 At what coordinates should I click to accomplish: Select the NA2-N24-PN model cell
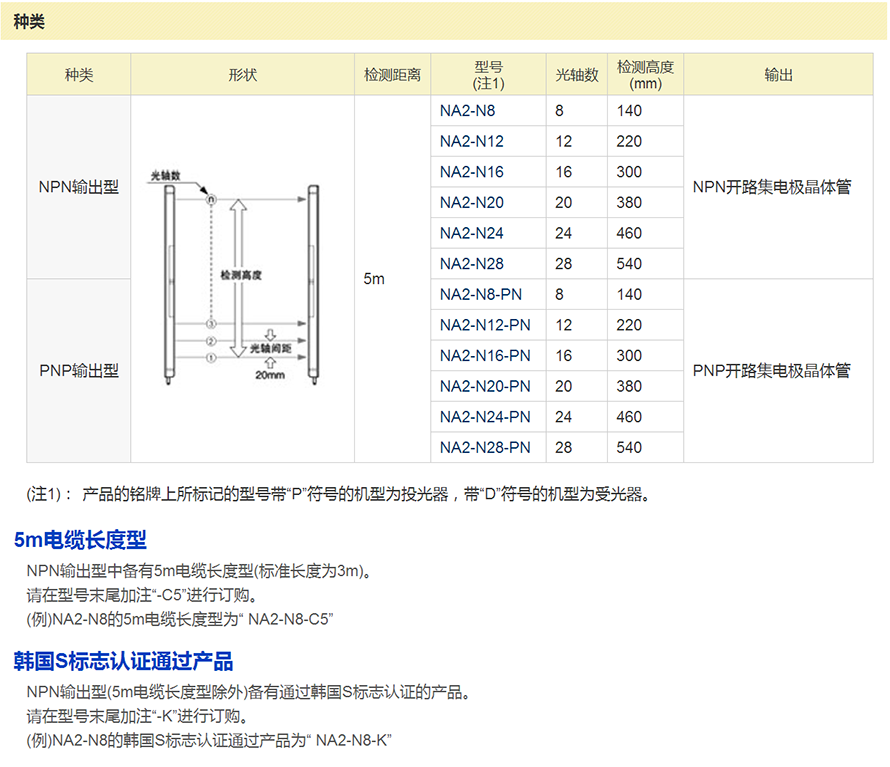click(x=486, y=417)
